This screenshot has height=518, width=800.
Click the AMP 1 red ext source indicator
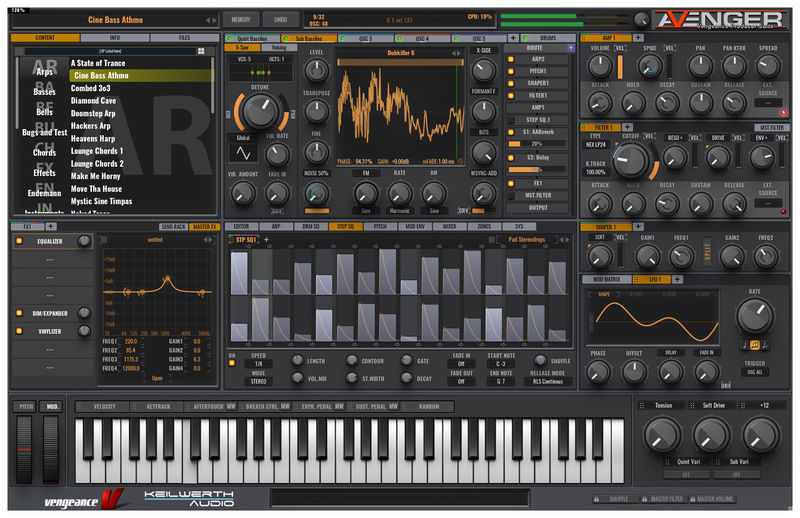coord(783,112)
